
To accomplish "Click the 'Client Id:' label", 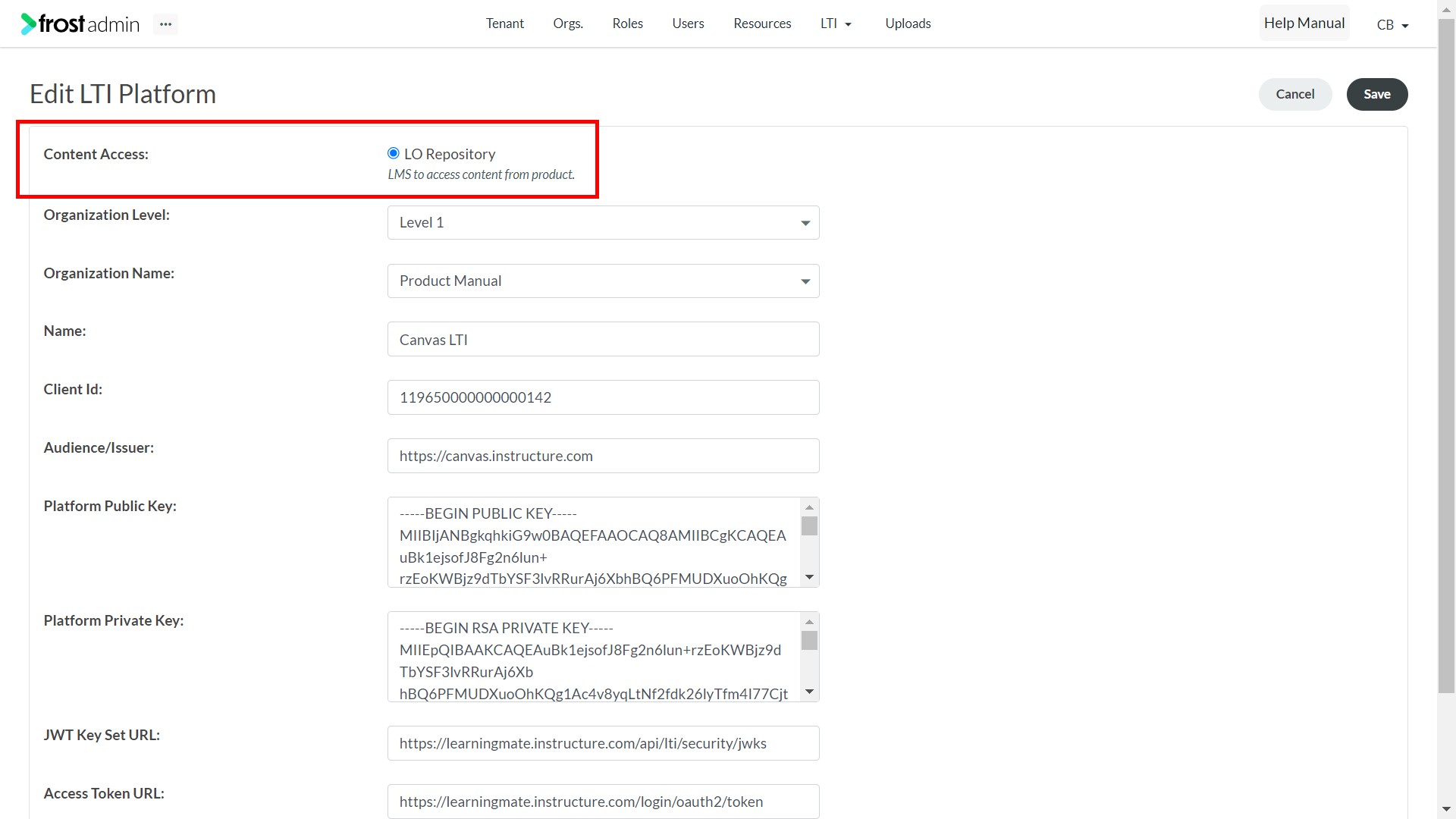I will click(x=73, y=389).
